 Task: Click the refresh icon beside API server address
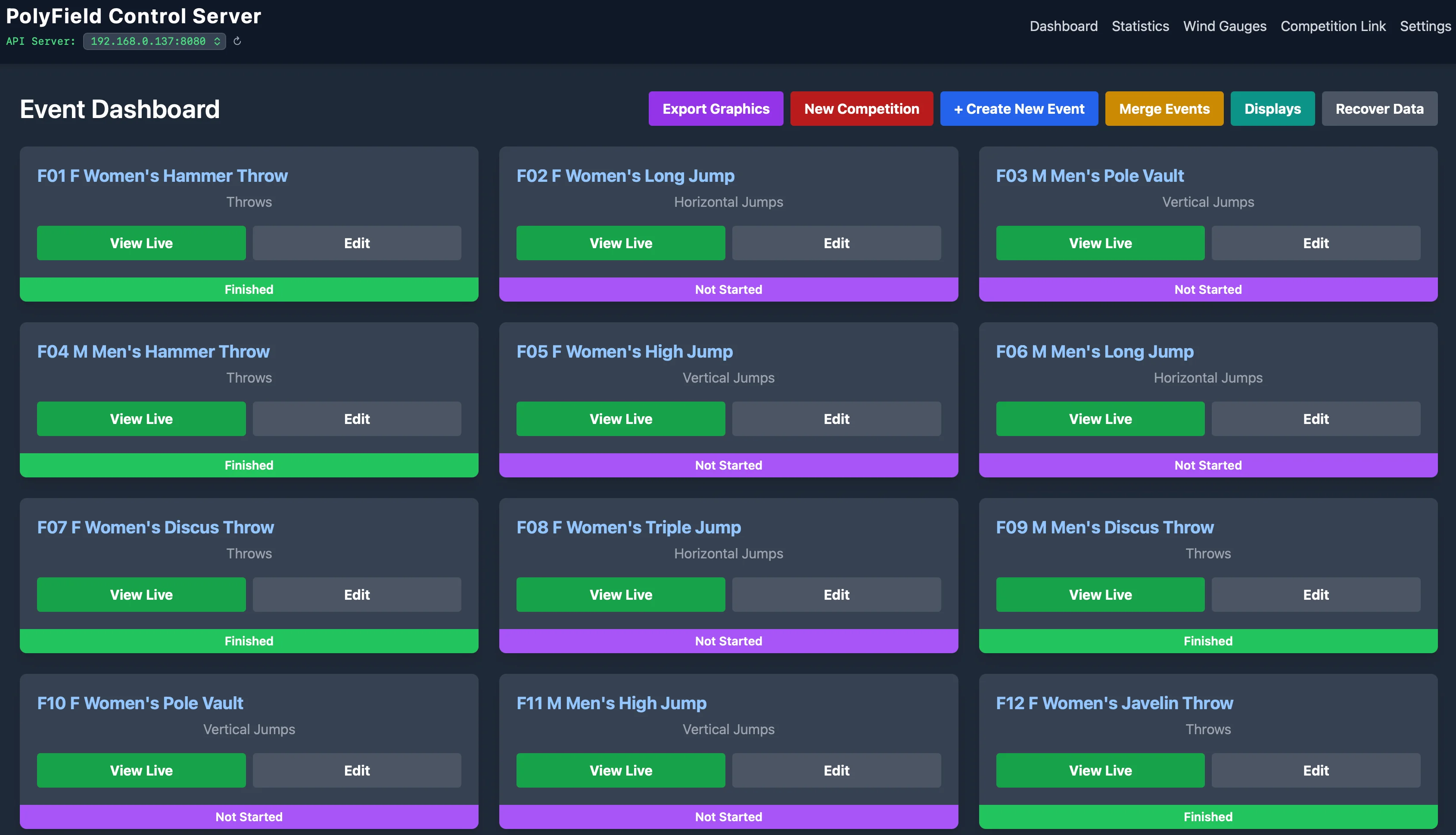click(237, 41)
